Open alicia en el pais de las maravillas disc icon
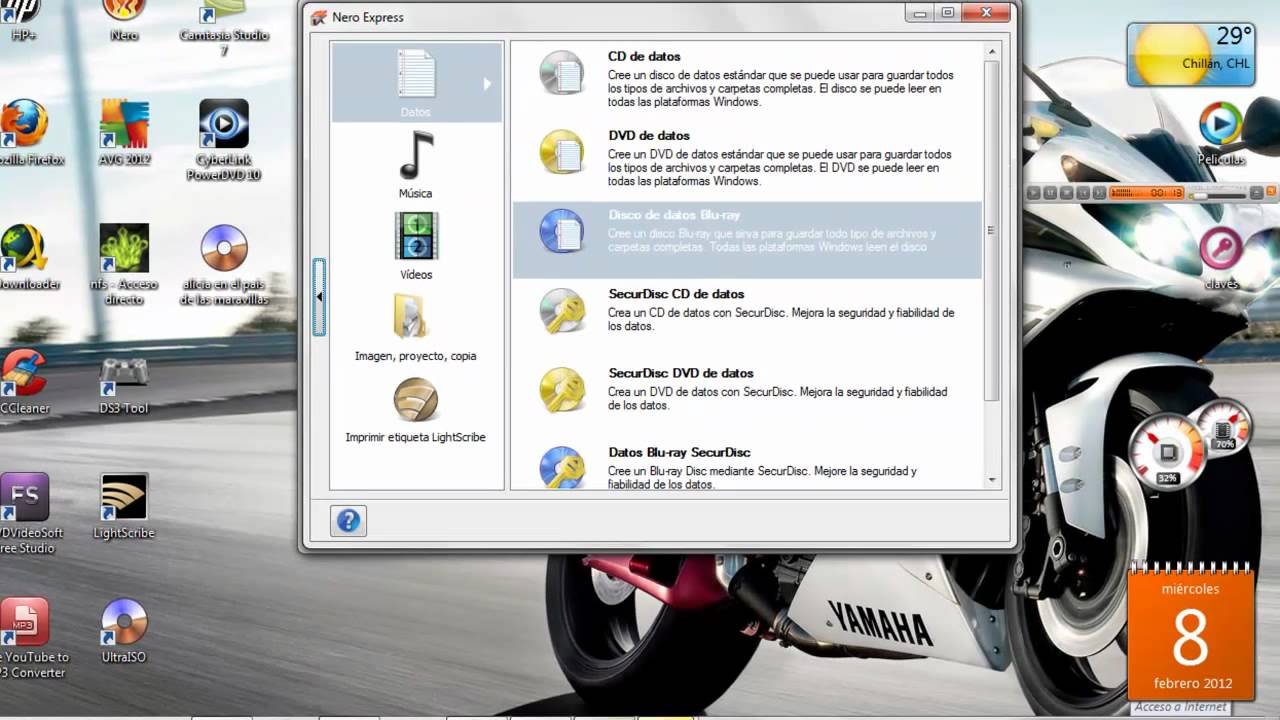This screenshot has width=1280, height=720. [x=224, y=264]
